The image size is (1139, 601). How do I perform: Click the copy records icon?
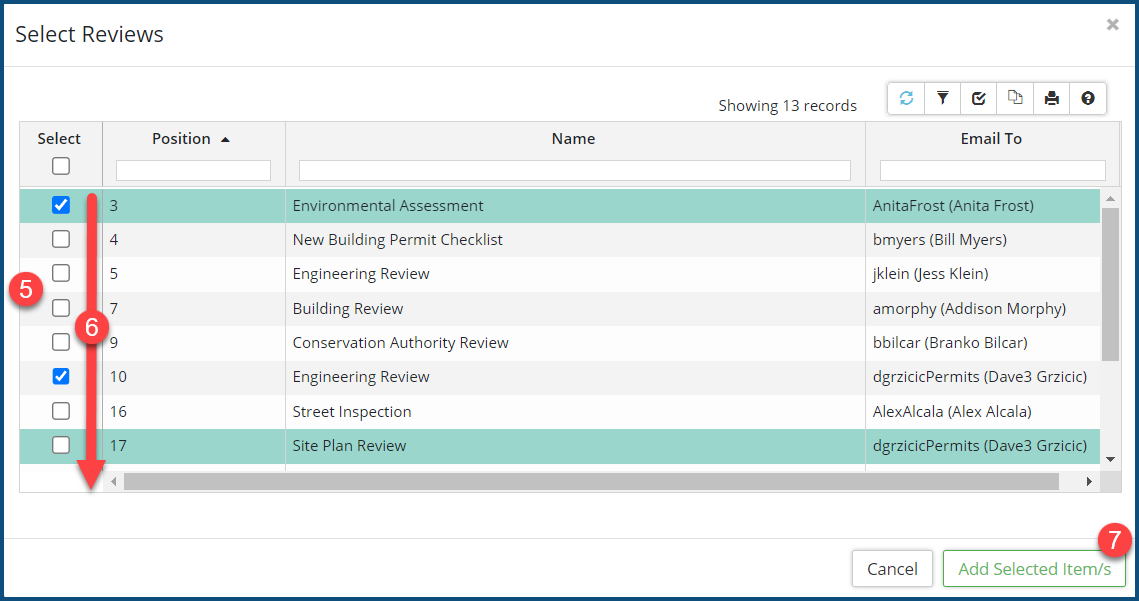(x=1015, y=98)
